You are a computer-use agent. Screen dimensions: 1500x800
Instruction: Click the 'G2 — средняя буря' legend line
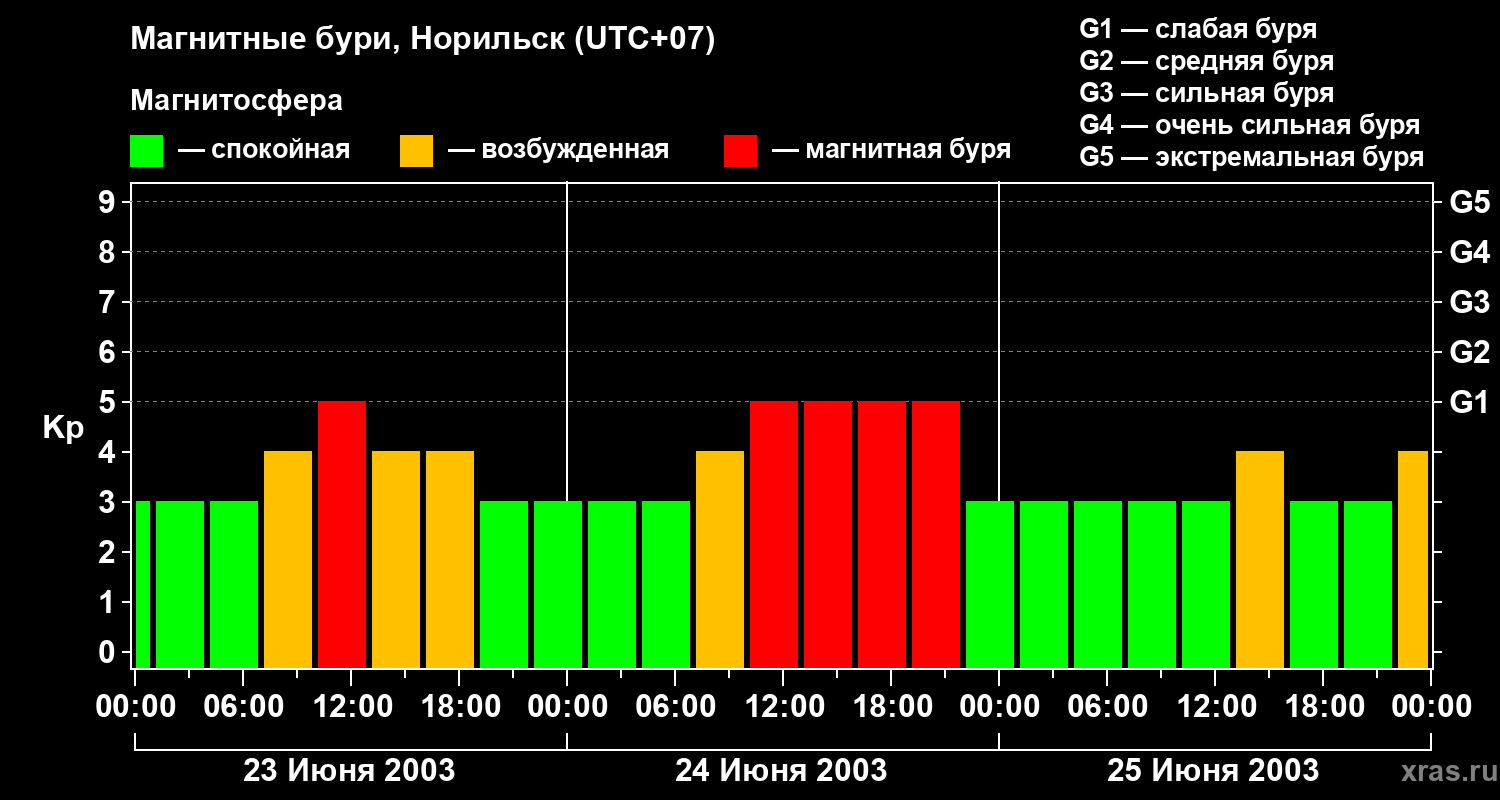[1206, 62]
